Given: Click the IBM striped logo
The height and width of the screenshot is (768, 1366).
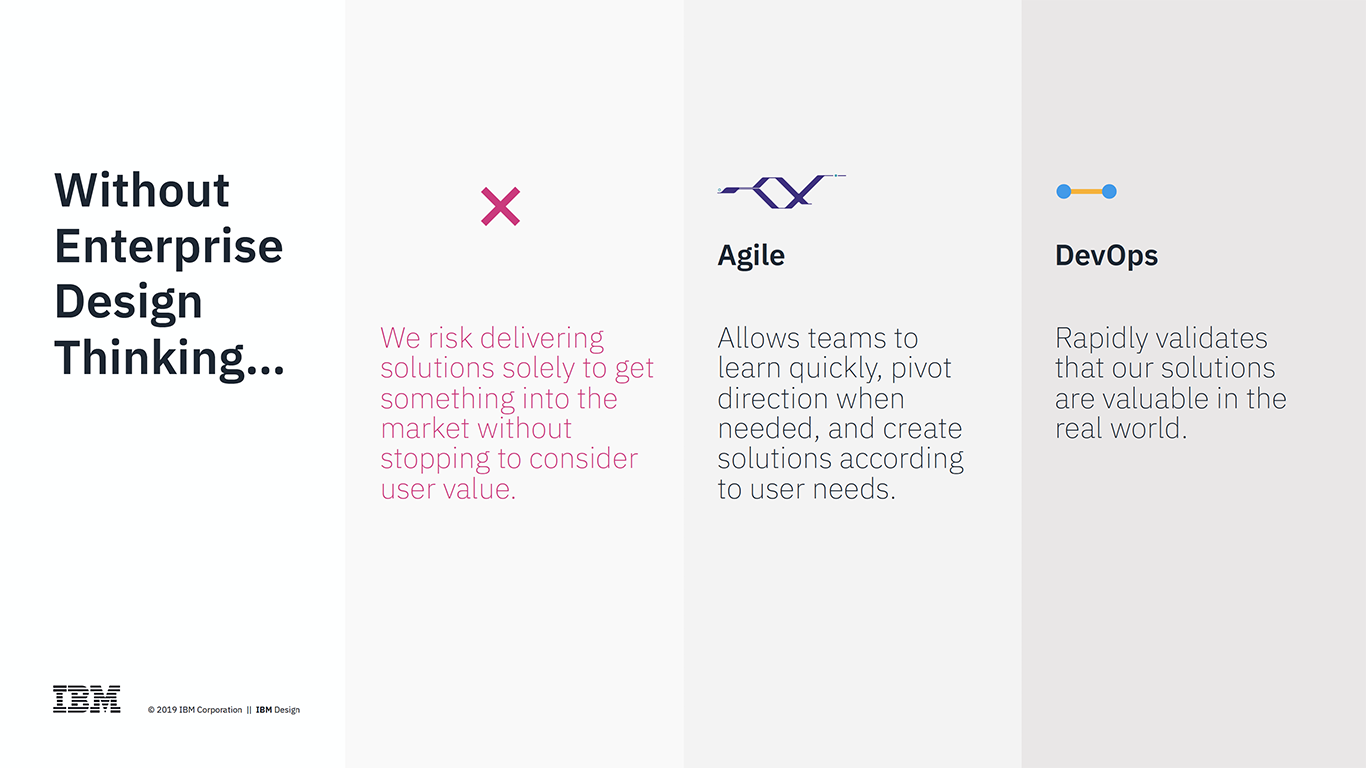Looking at the screenshot, I should click(87, 699).
